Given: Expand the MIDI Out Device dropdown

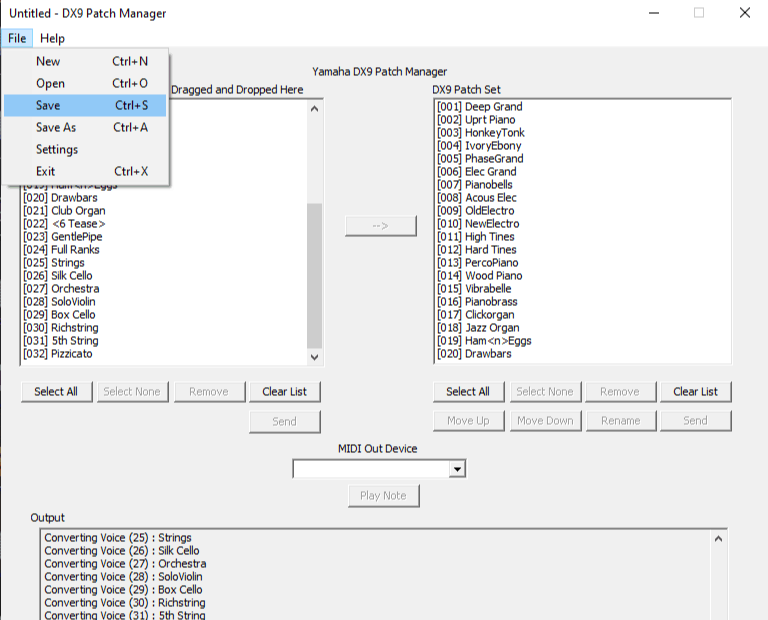Looking at the screenshot, I should (x=457, y=469).
